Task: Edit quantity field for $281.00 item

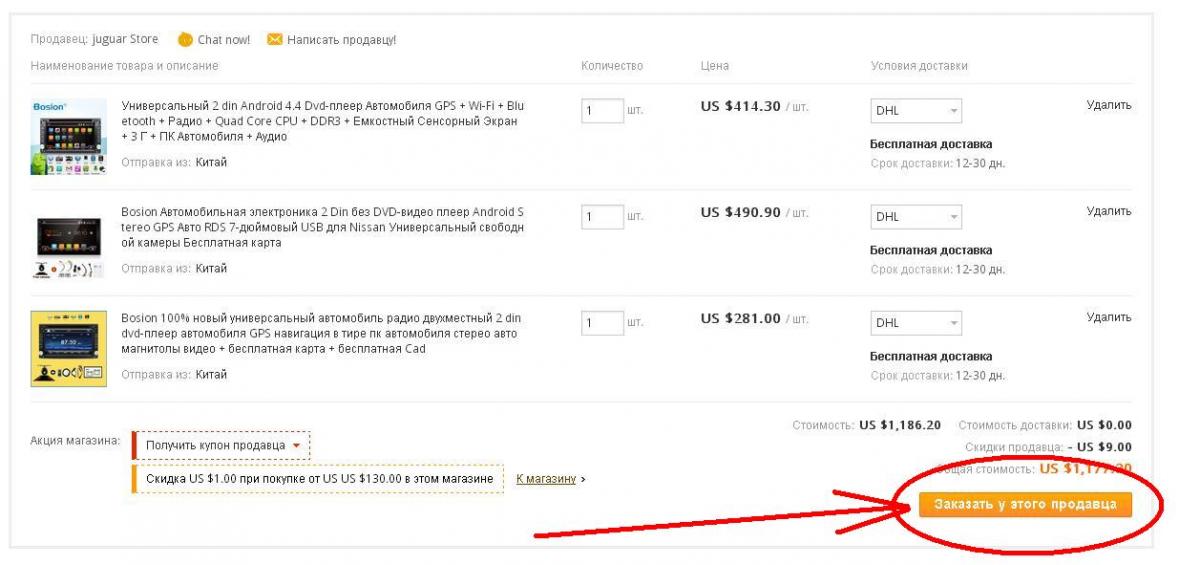Action: (601, 322)
